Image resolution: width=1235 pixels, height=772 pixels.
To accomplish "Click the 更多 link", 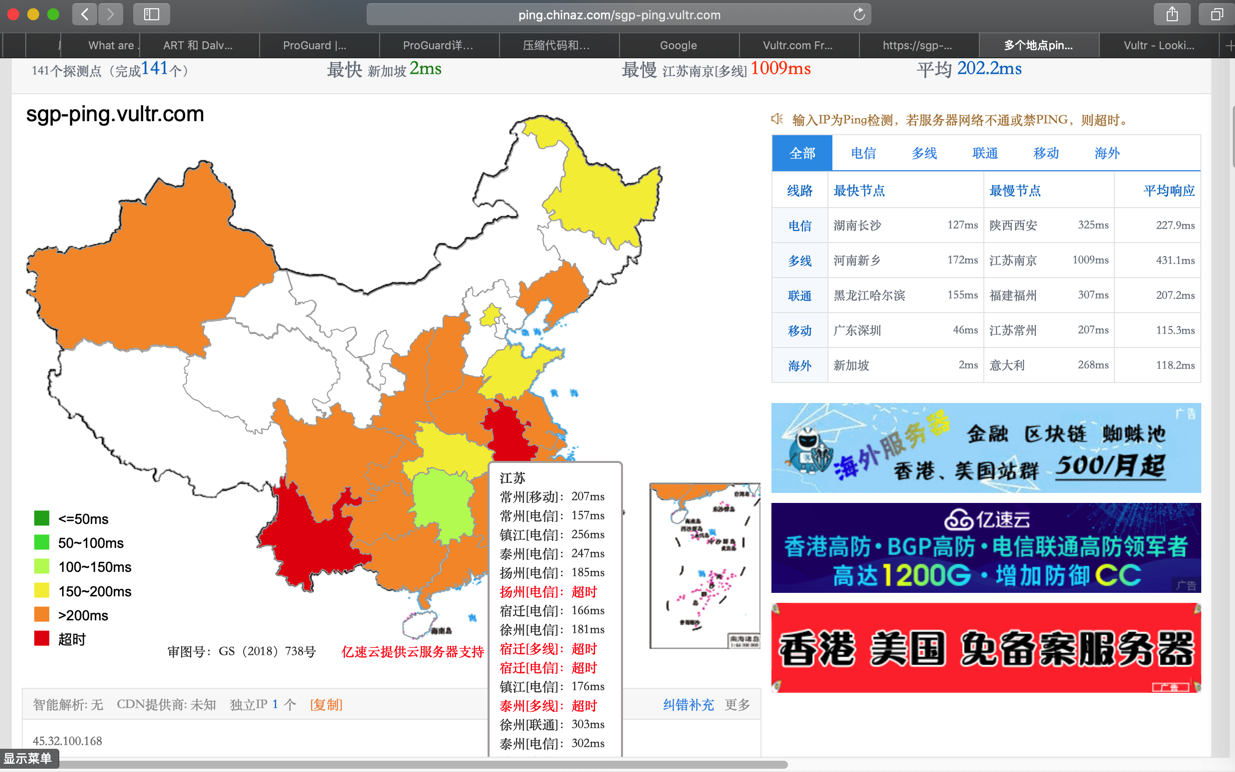I will pos(737,705).
